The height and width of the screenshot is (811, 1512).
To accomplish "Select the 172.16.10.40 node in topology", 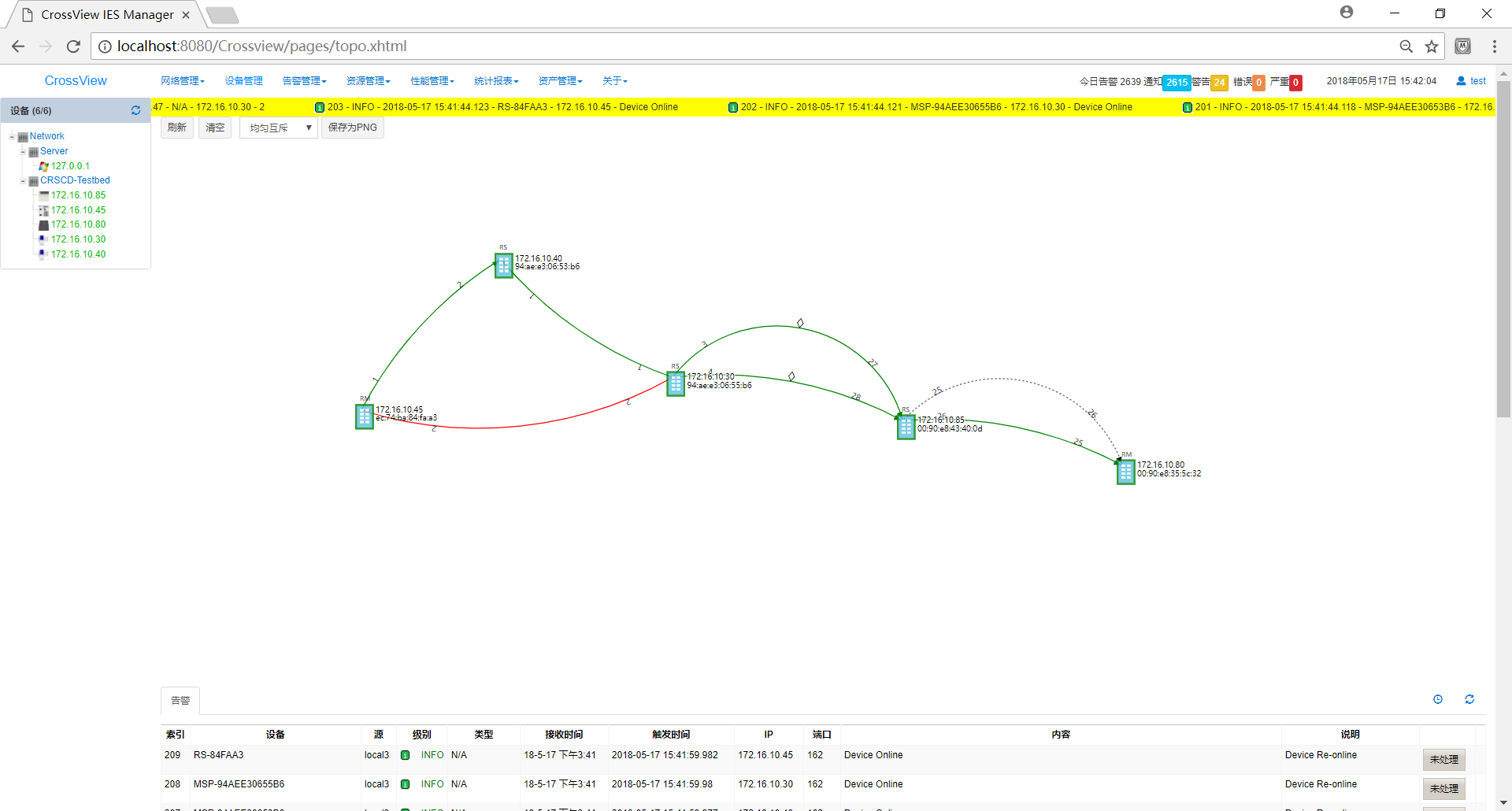I will [x=503, y=265].
